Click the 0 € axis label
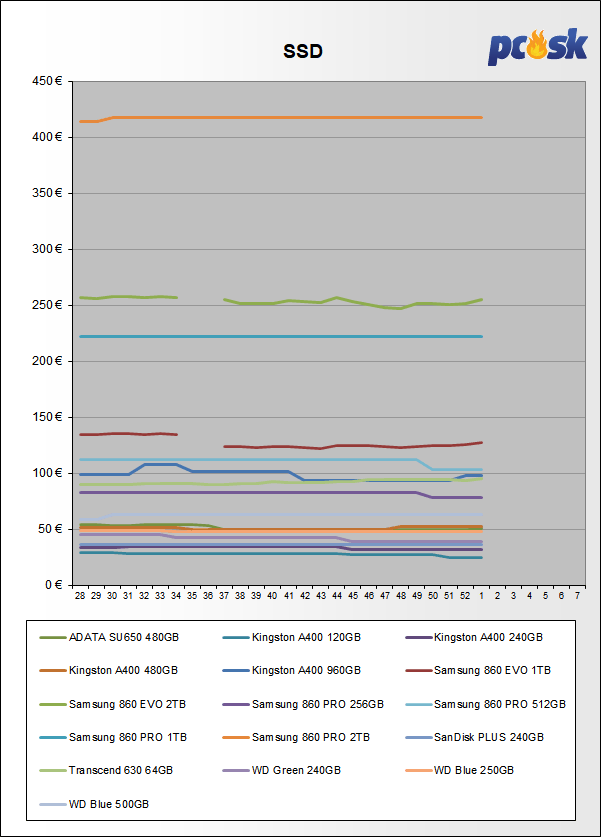Image resolution: width=601 pixels, height=837 pixels. [x=53, y=585]
